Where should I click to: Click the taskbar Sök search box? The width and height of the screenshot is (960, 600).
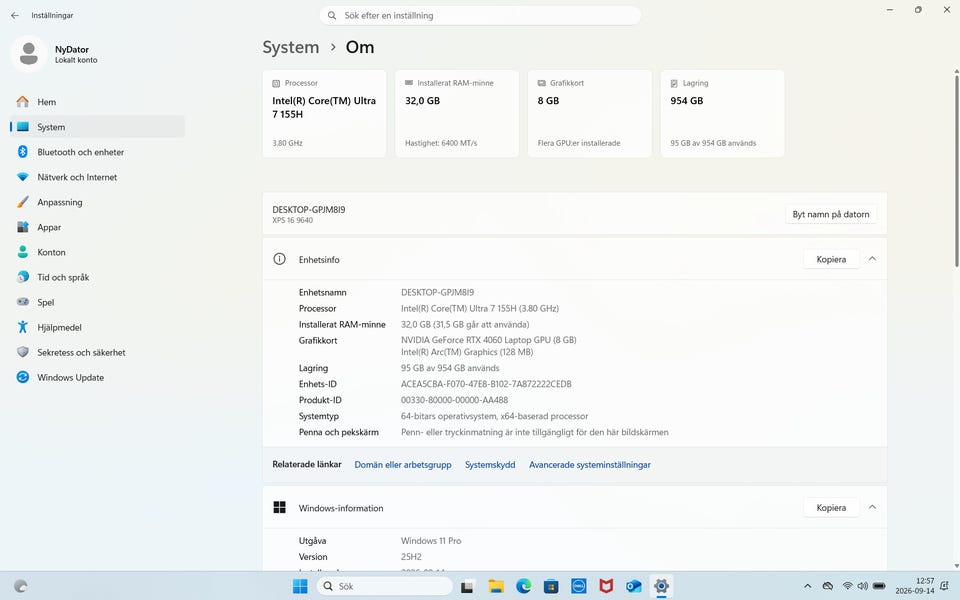click(384, 586)
